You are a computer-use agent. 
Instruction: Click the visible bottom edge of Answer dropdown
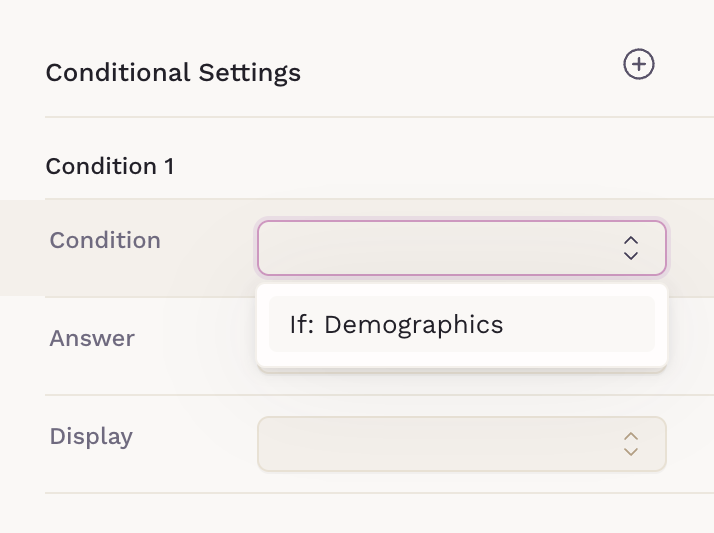point(461,371)
